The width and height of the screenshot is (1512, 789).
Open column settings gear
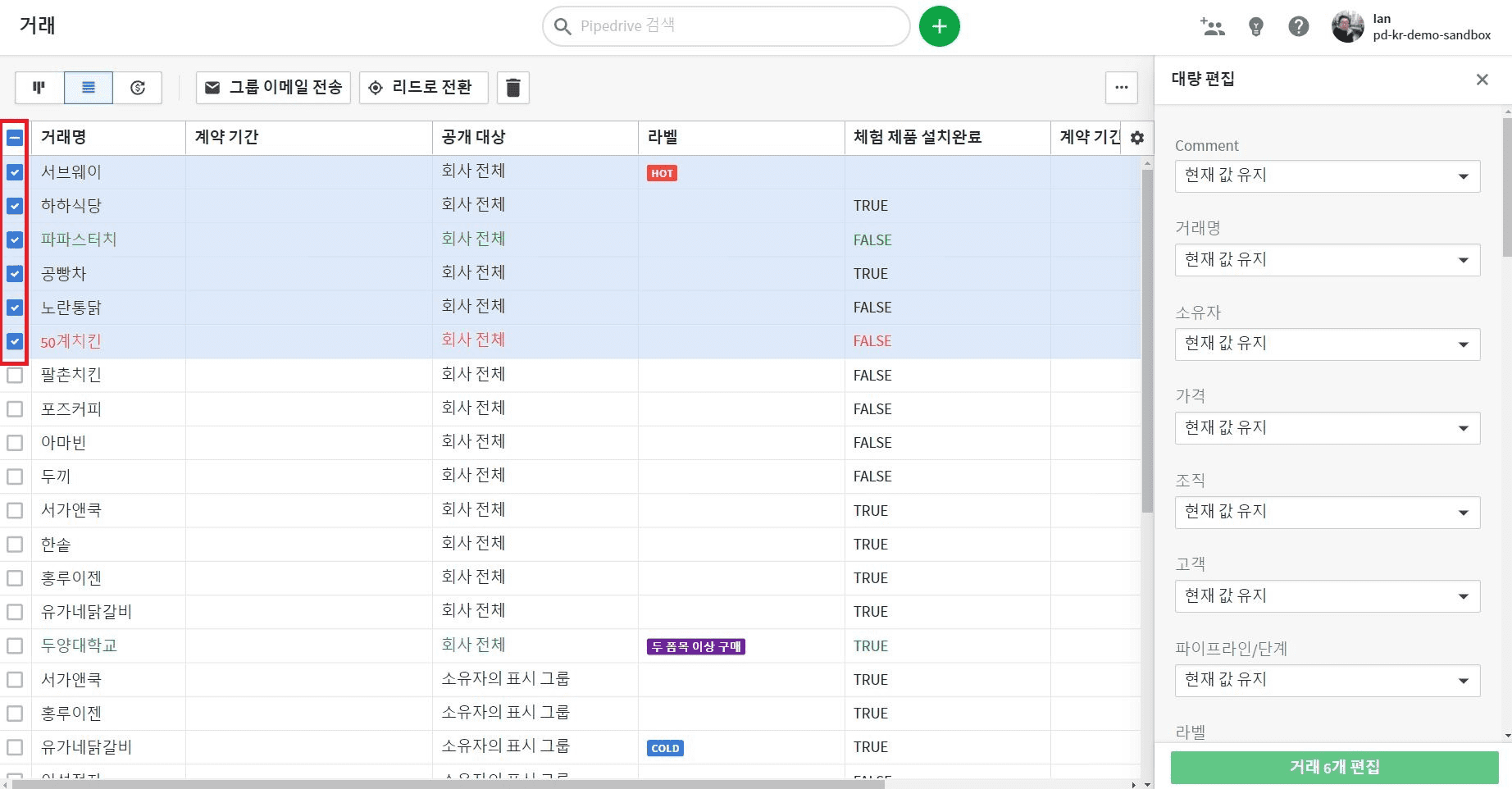pos(1137,138)
